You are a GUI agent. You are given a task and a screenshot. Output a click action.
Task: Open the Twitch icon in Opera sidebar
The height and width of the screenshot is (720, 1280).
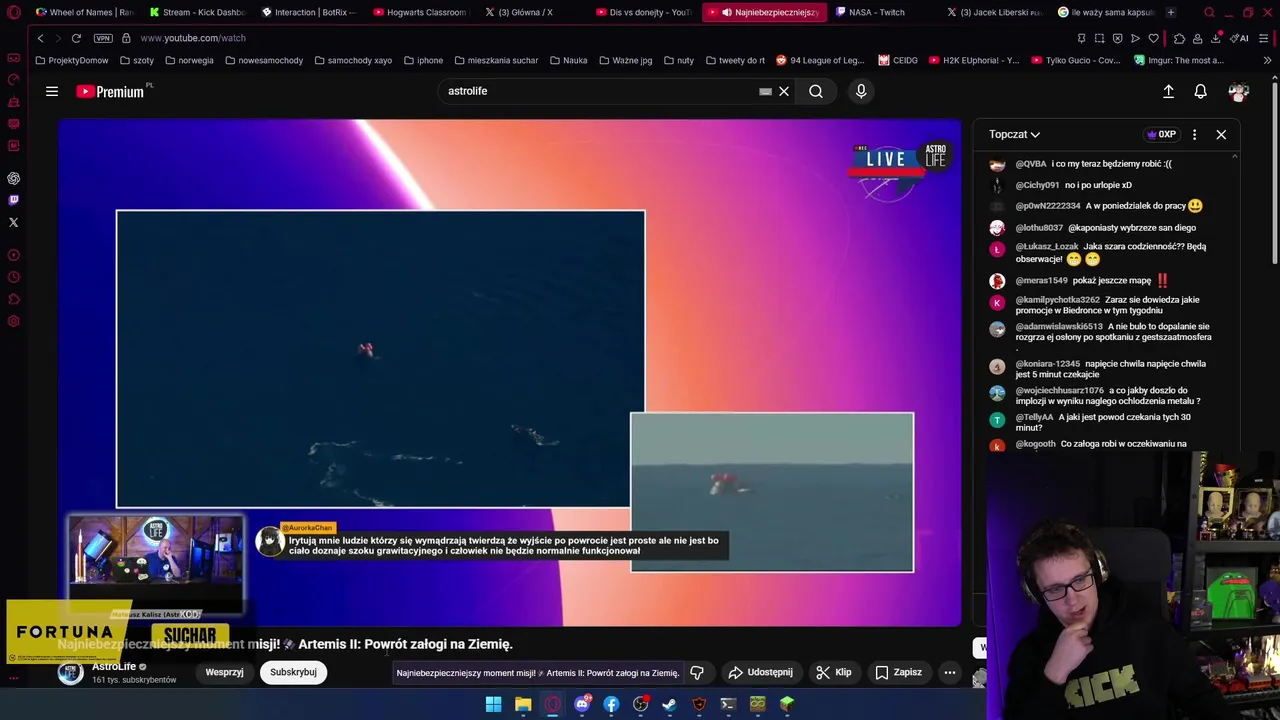pyautogui.click(x=13, y=200)
